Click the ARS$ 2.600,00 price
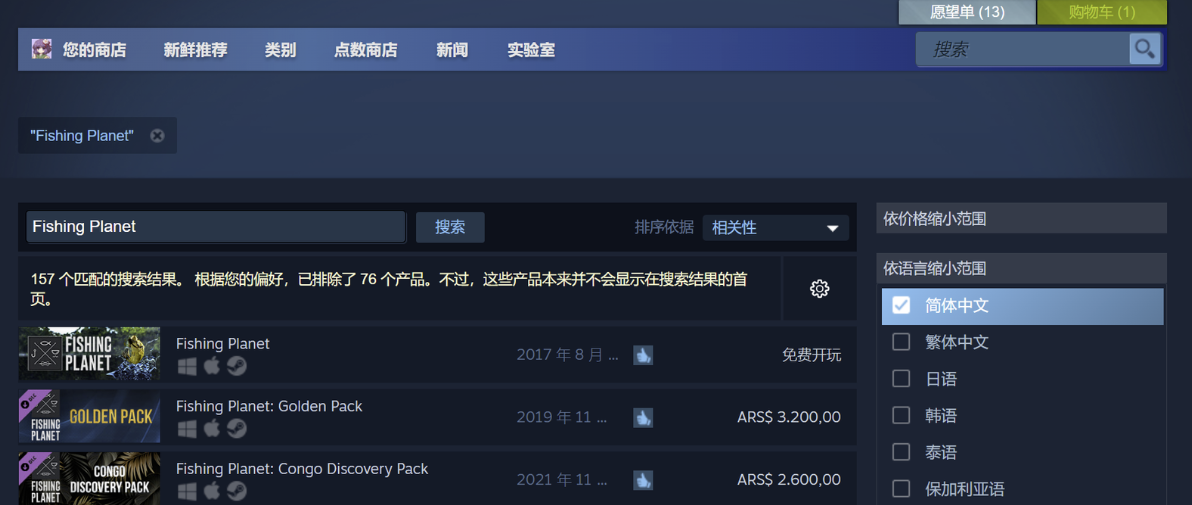 click(789, 480)
